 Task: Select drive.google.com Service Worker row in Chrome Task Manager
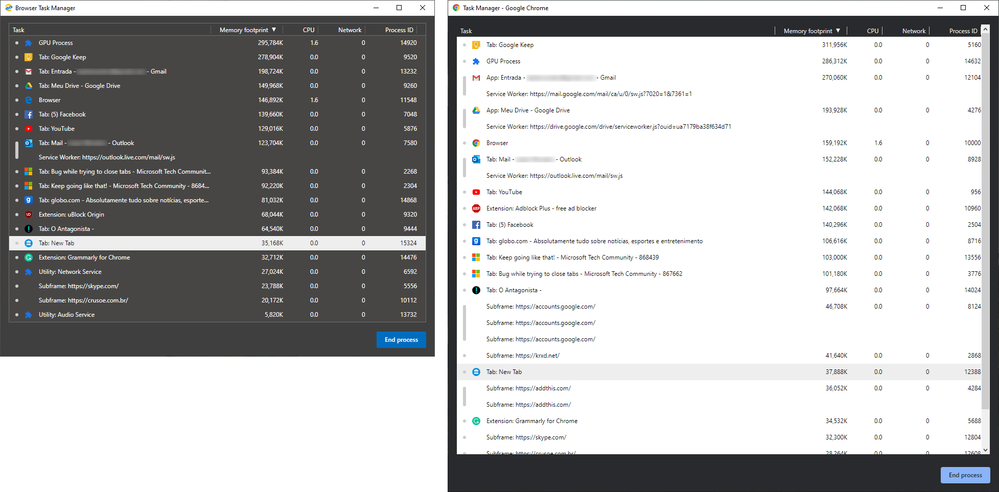click(720, 127)
